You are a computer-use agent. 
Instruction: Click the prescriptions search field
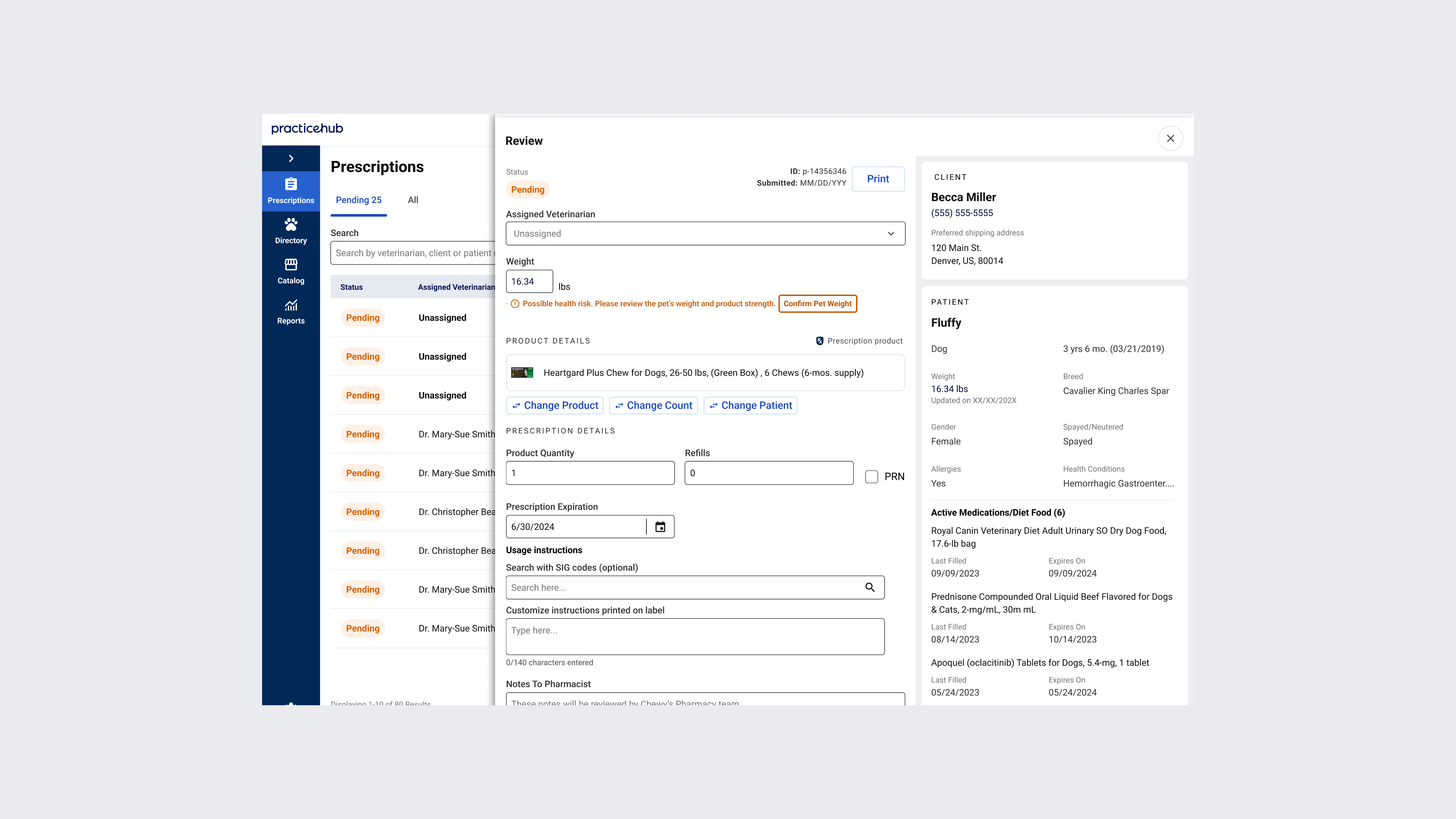[x=413, y=253]
